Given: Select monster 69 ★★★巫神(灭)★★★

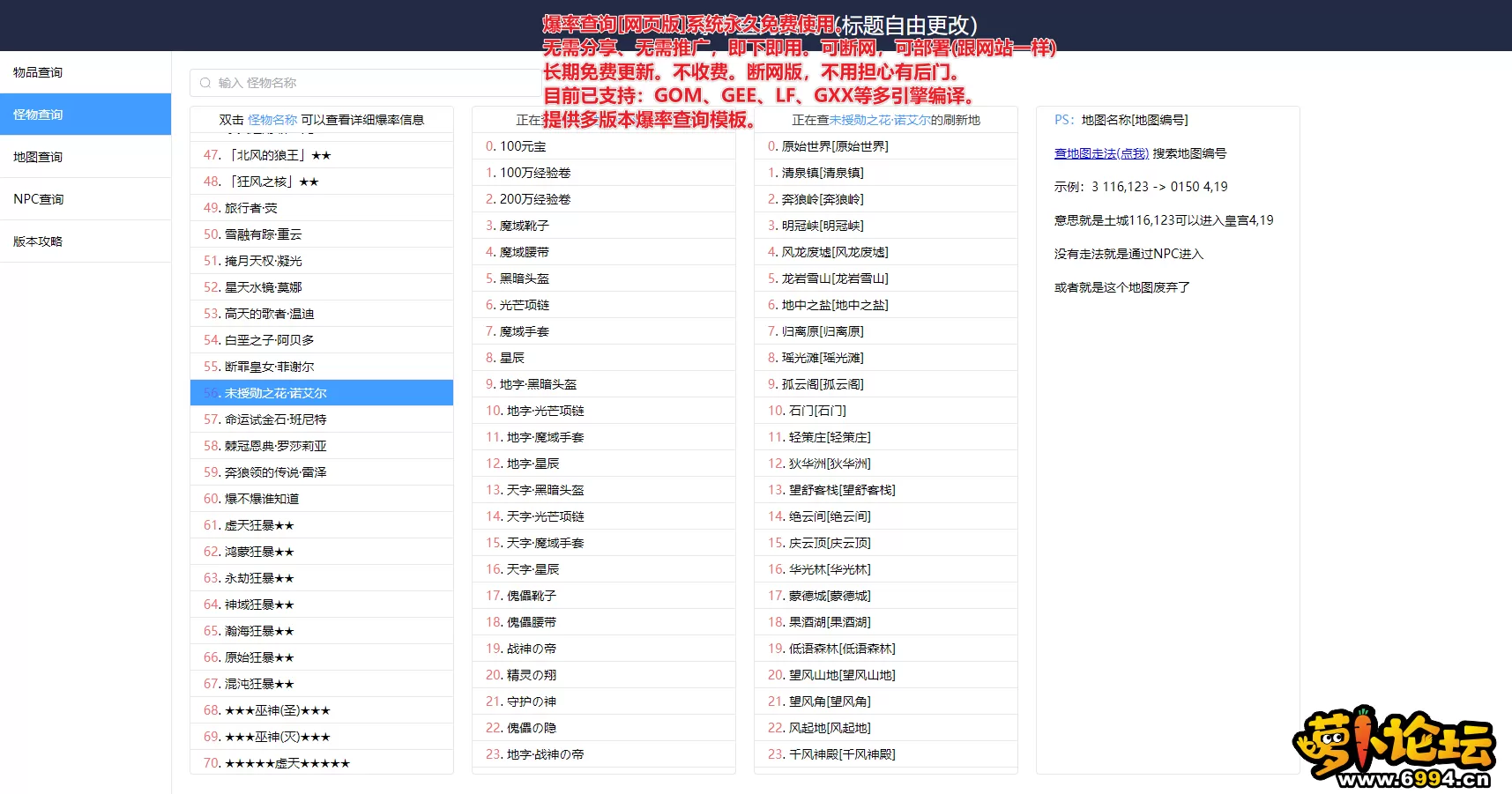Looking at the screenshot, I should pyautogui.click(x=322, y=737).
